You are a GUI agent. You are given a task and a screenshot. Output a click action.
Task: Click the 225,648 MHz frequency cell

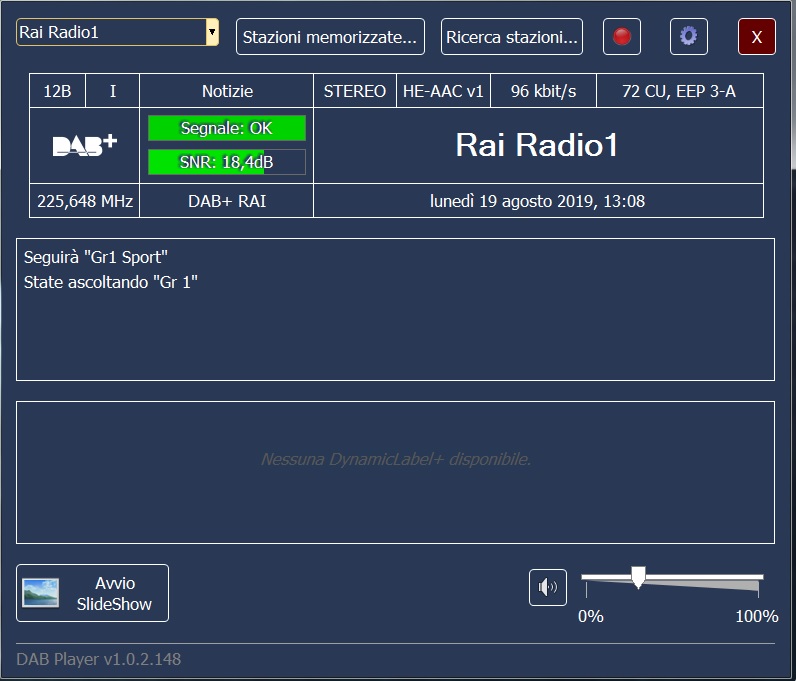[85, 201]
